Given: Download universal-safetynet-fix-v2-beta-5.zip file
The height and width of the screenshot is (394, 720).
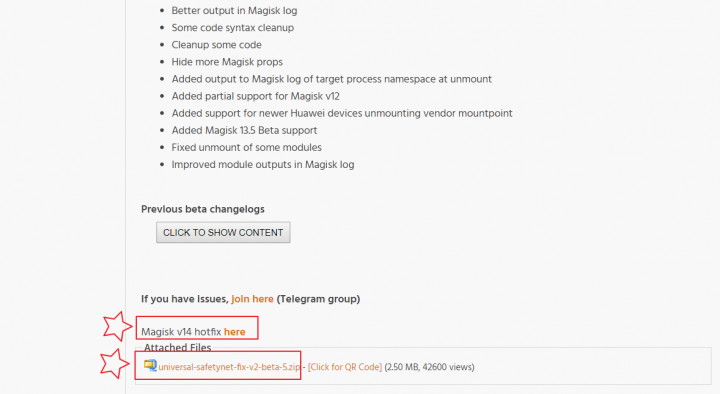Looking at the screenshot, I should 229,367.
